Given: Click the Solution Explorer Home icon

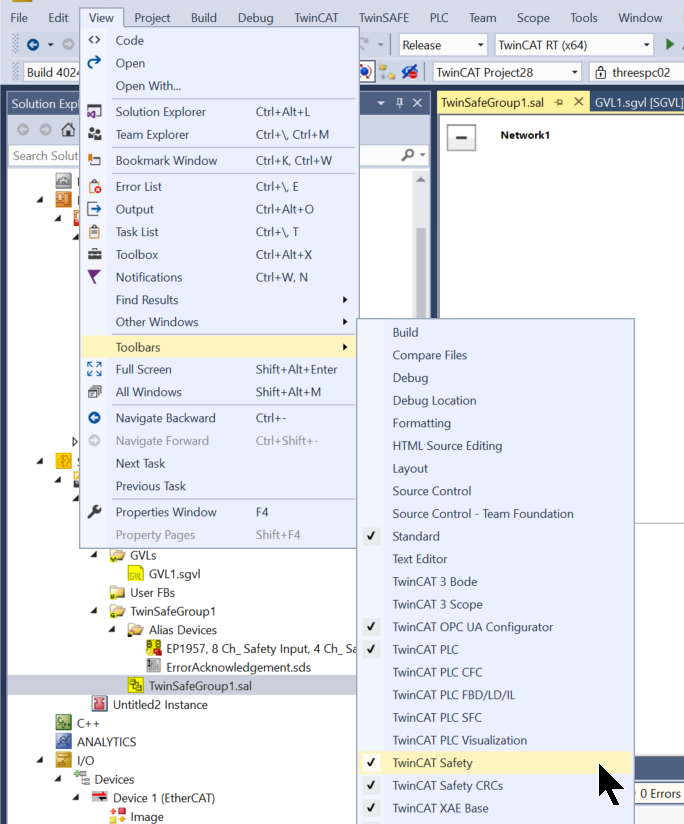Looking at the screenshot, I should click(68, 129).
